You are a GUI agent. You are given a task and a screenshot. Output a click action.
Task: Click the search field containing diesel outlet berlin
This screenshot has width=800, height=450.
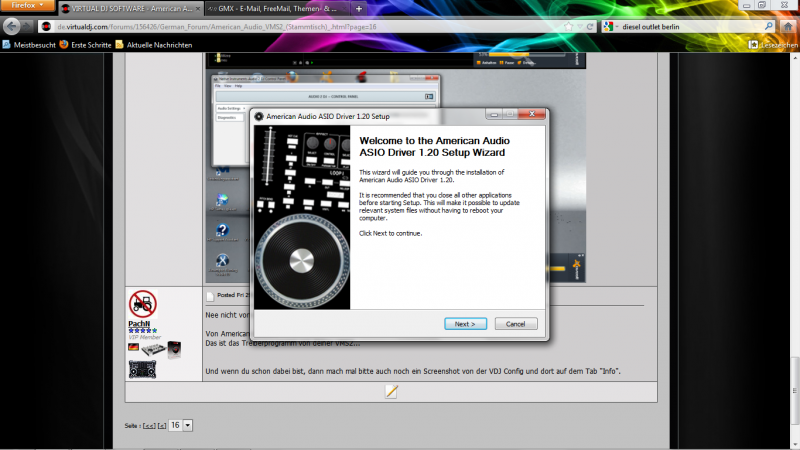point(691,27)
